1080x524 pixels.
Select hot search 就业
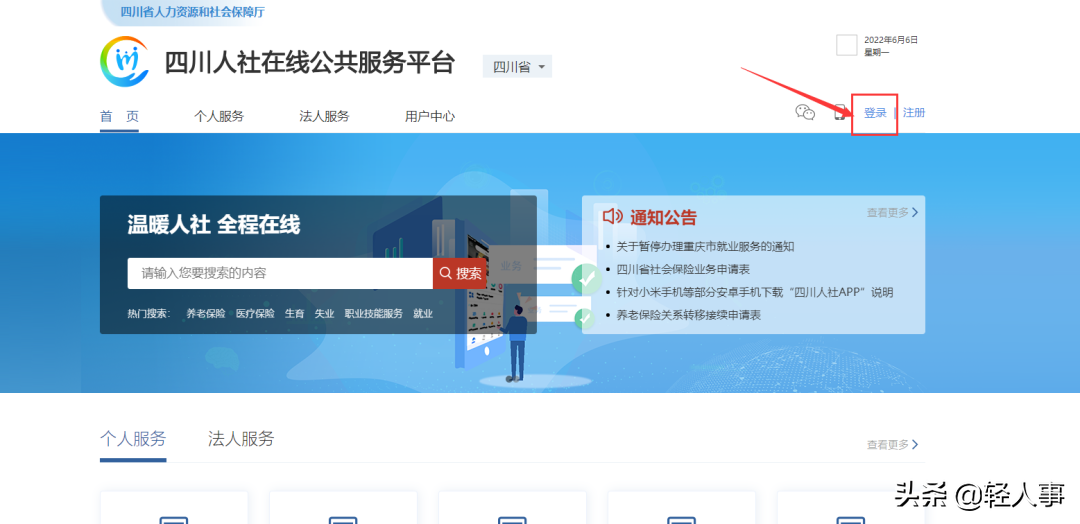(x=423, y=314)
